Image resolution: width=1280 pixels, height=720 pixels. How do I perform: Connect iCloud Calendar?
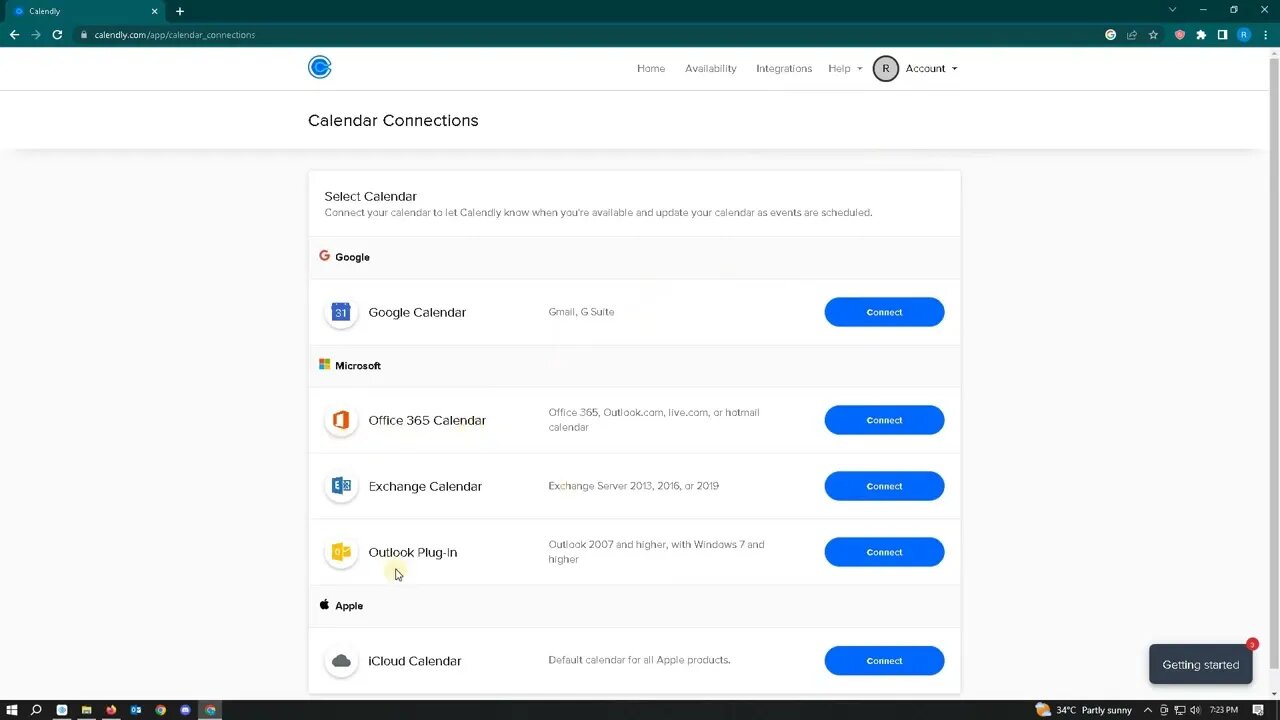(x=884, y=661)
